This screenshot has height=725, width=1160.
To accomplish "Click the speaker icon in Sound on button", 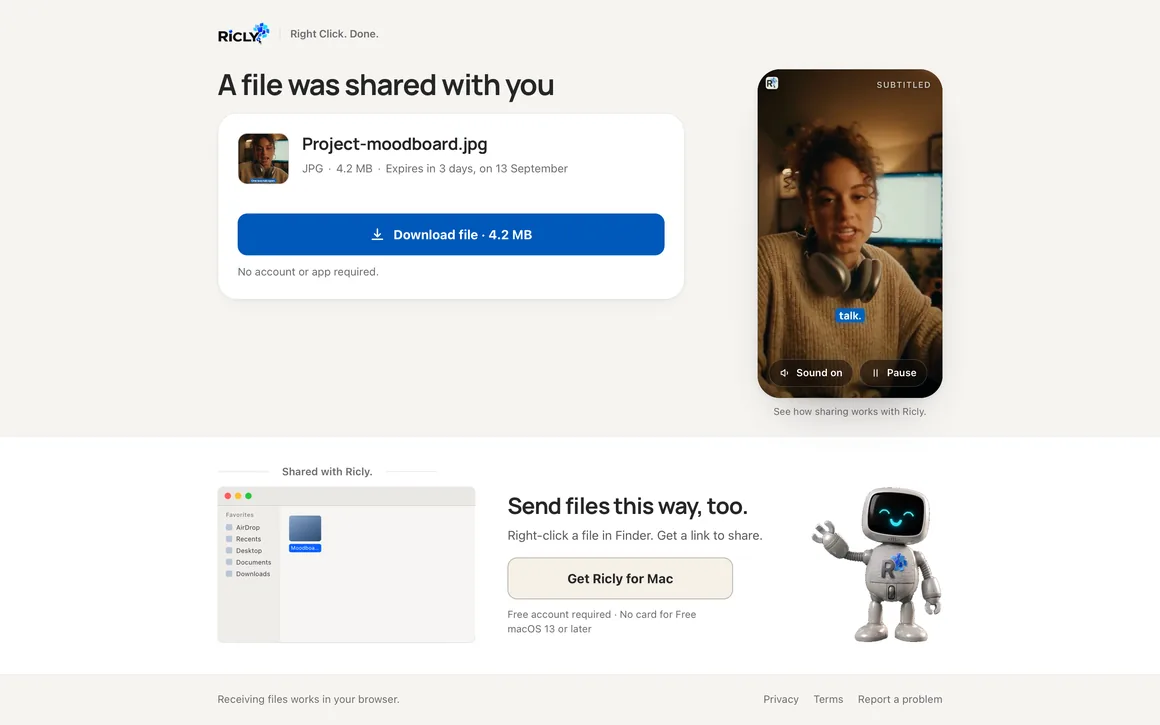I will [x=784, y=373].
